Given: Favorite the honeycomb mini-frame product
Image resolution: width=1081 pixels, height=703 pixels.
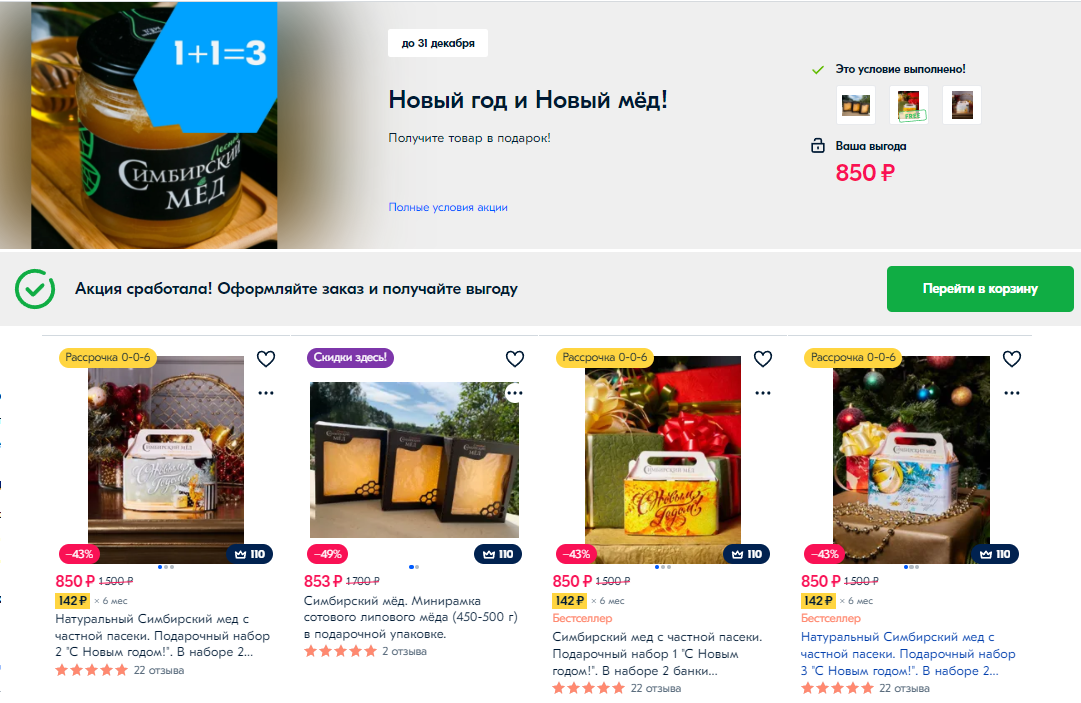Looking at the screenshot, I should click(515, 358).
